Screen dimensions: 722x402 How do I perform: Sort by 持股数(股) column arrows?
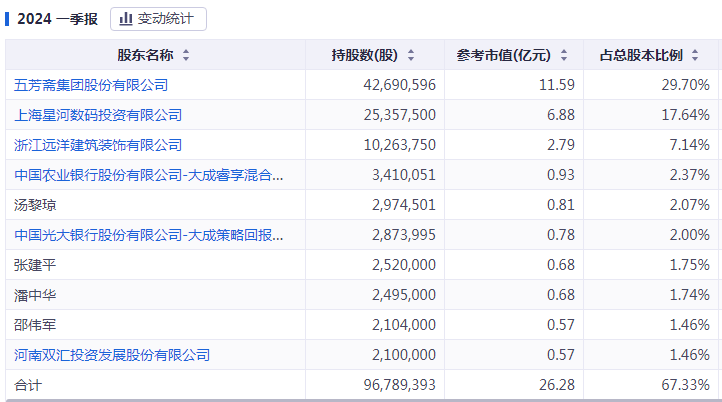tap(411, 56)
